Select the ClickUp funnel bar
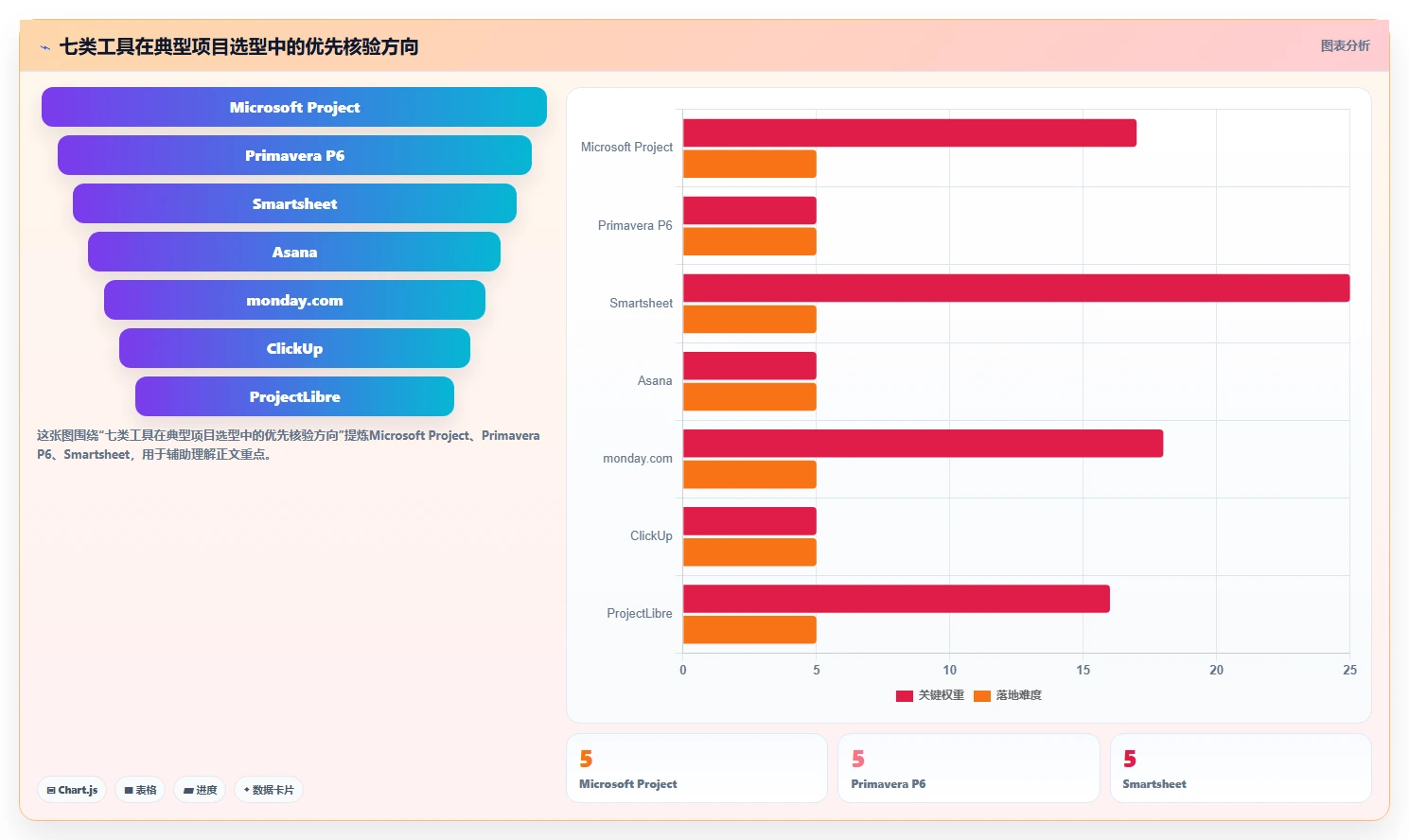Viewport: 1409px width, 840px height. click(x=294, y=348)
